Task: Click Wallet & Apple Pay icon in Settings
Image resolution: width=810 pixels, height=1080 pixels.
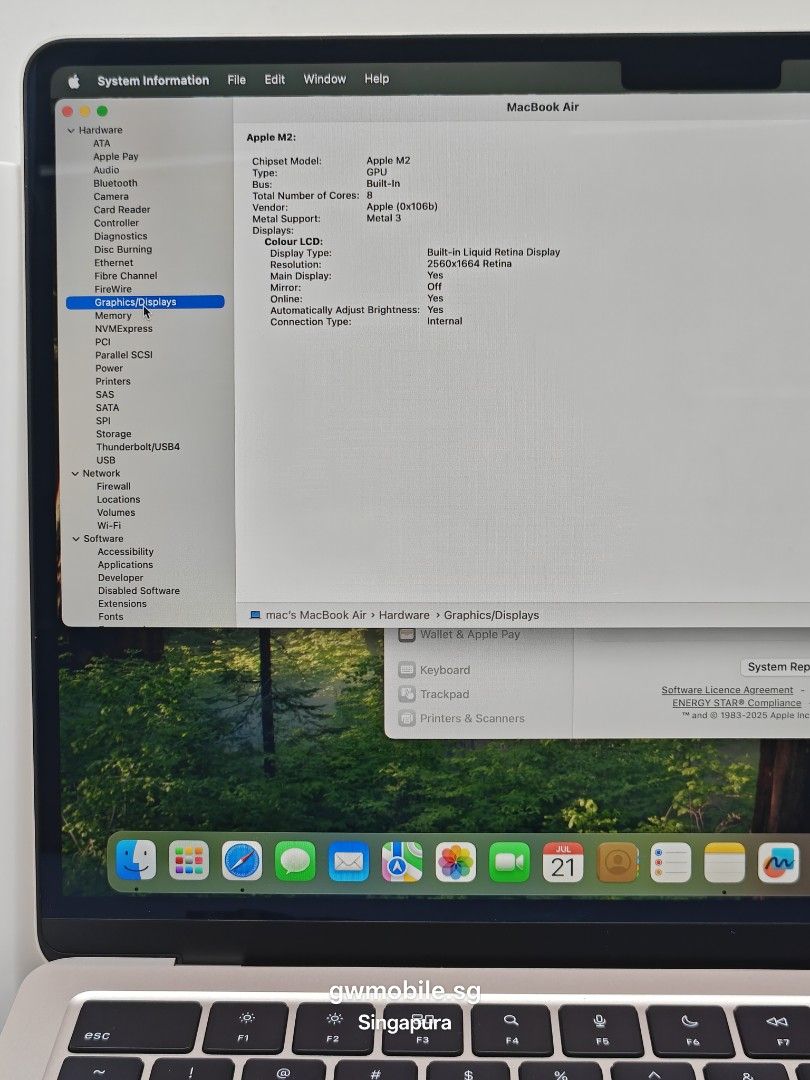Action: (x=407, y=634)
